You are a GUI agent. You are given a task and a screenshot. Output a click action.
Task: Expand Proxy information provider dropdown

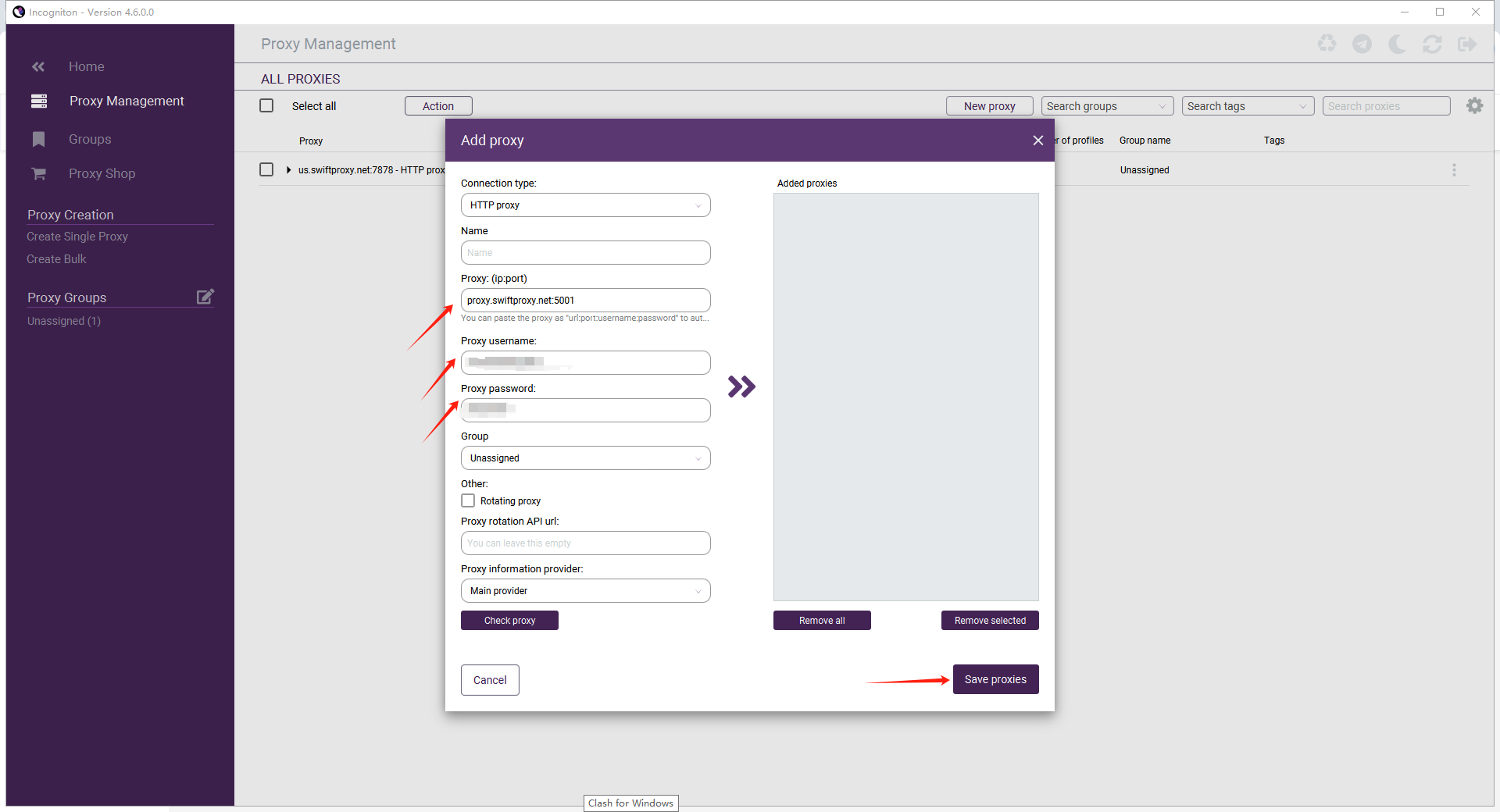pos(585,591)
